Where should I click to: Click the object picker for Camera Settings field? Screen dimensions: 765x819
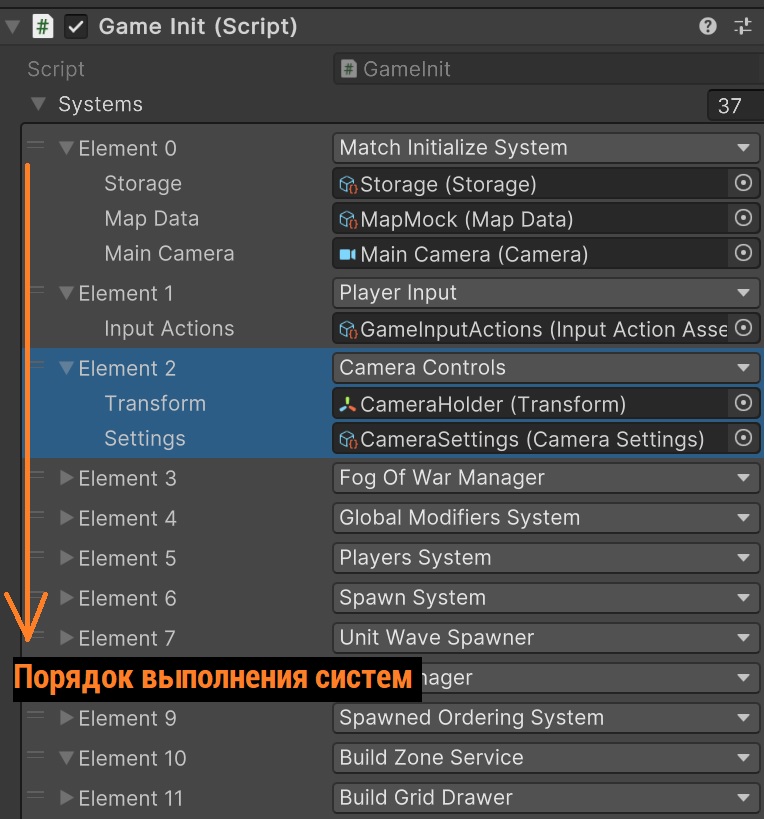click(743, 438)
